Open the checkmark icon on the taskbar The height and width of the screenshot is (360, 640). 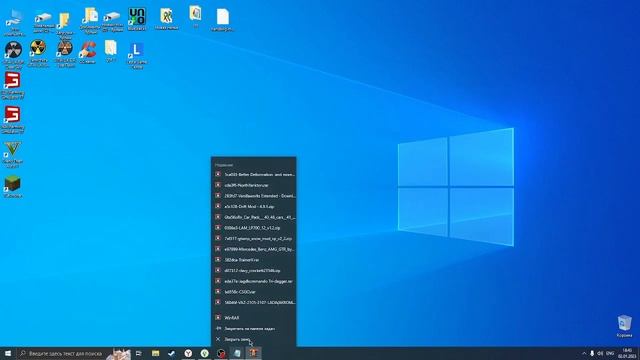[x=171, y=353]
